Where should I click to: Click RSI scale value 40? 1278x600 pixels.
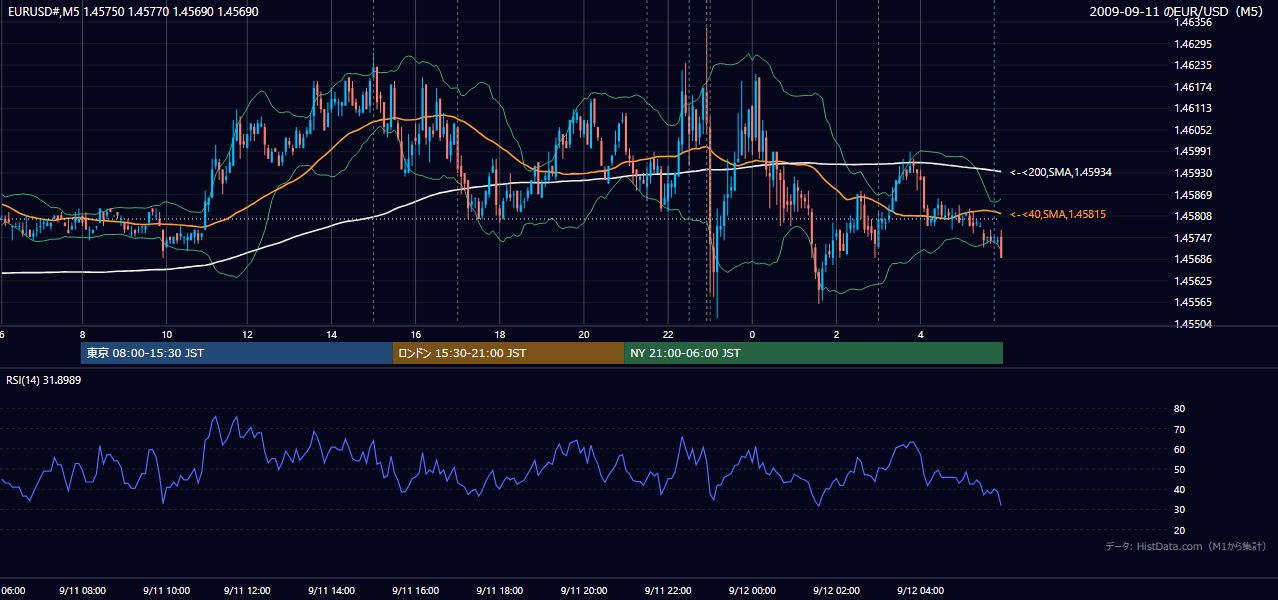click(x=1179, y=489)
